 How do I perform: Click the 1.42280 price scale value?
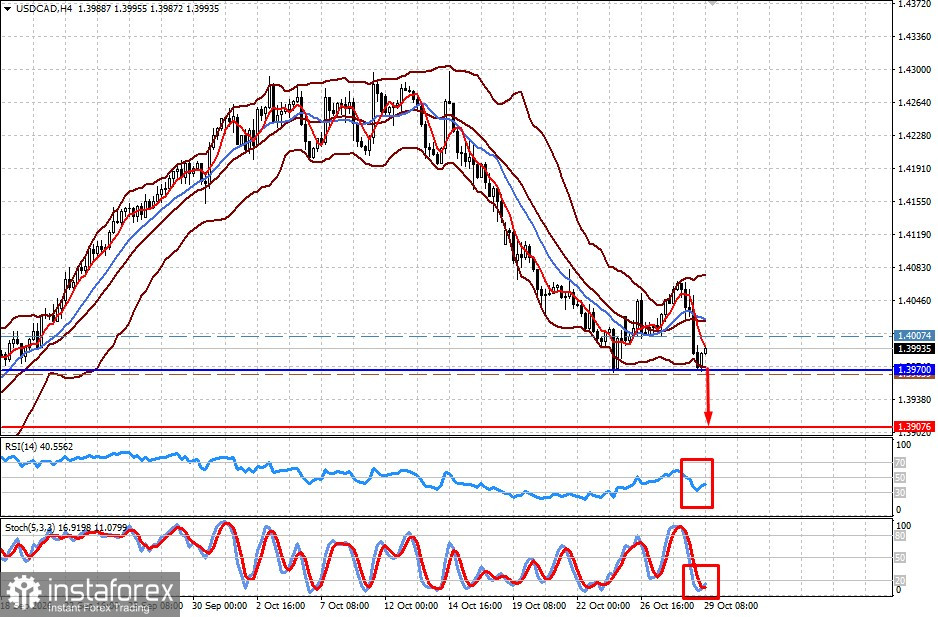click(x=915, y=135)
